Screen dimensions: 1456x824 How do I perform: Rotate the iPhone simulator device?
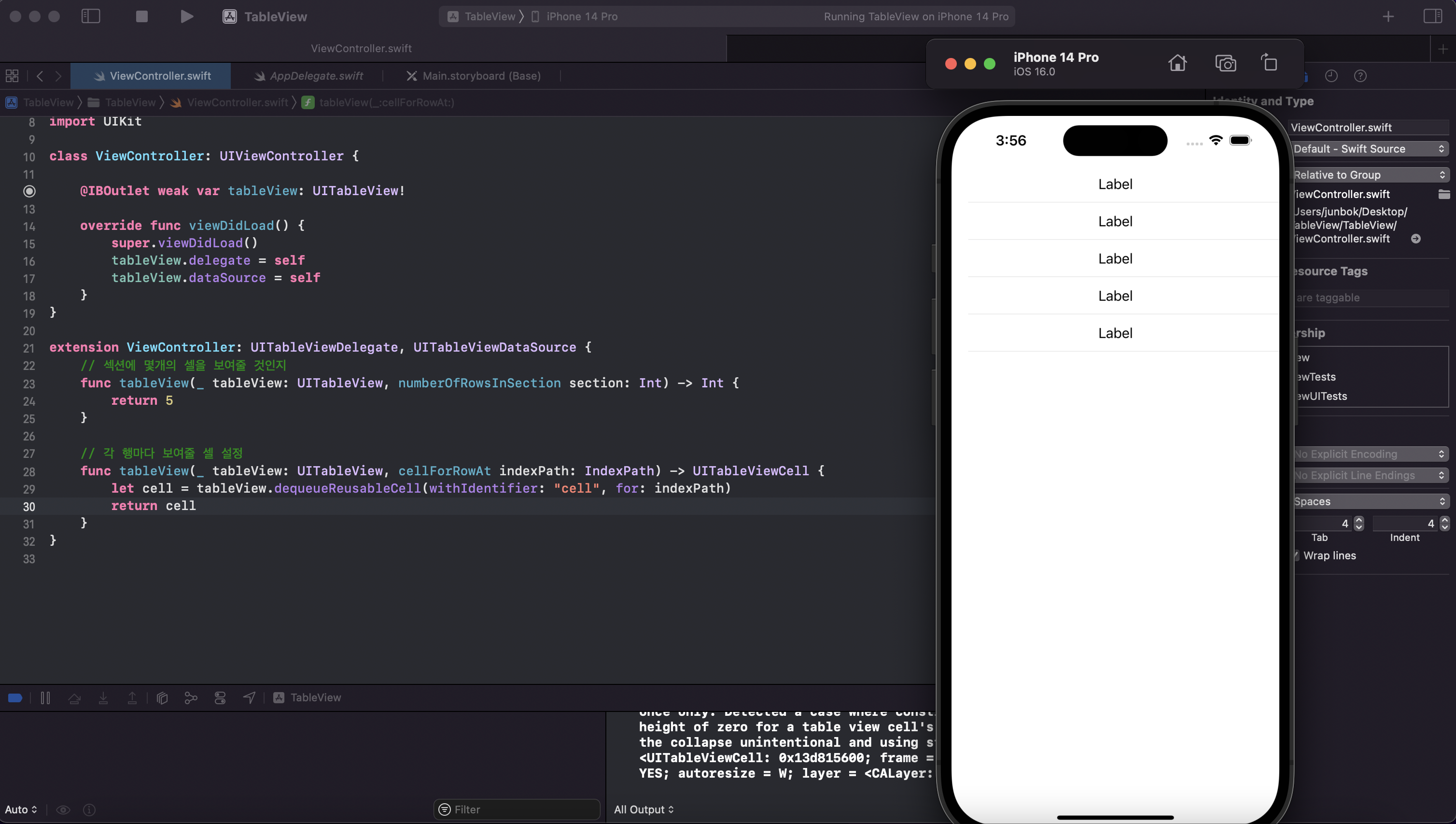pyautogui.click(x=1269, y=63)
